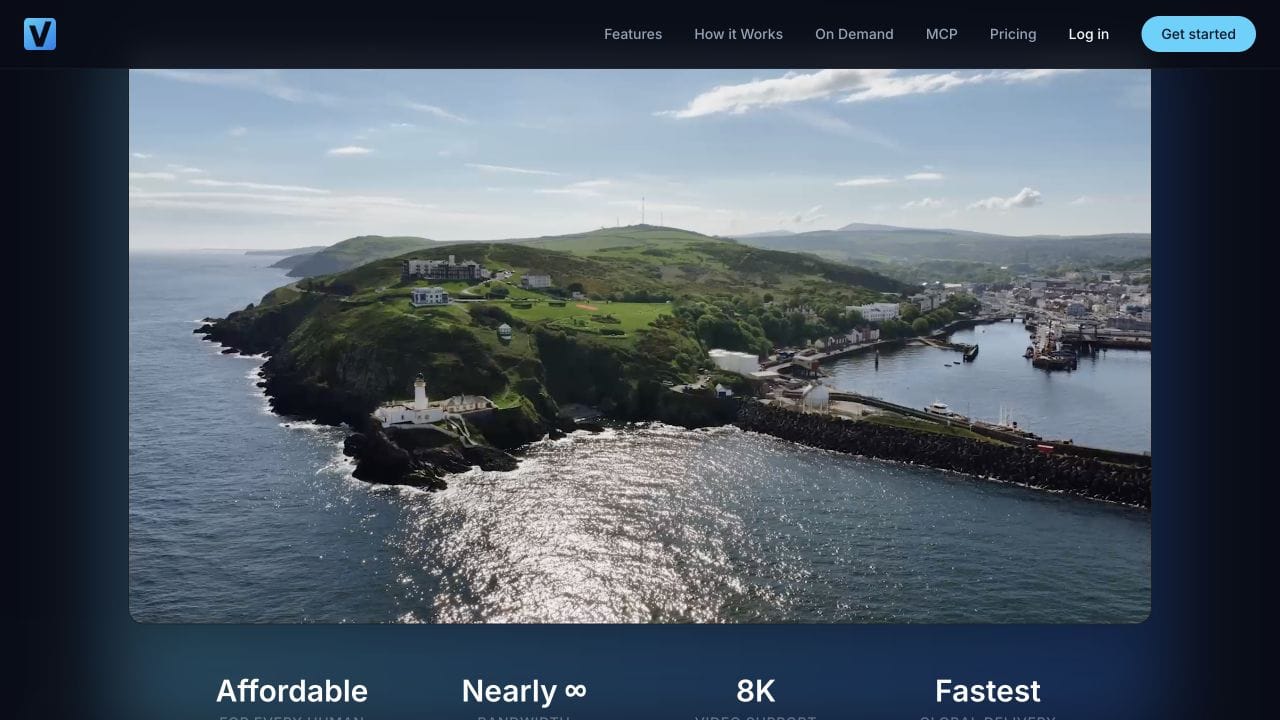Select On Demand in navigation
The image size is (1280, 720).
(854, 34)
